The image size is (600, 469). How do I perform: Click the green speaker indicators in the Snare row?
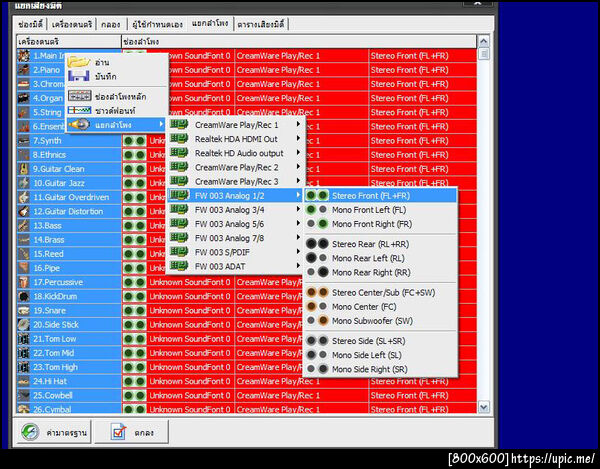134,311
